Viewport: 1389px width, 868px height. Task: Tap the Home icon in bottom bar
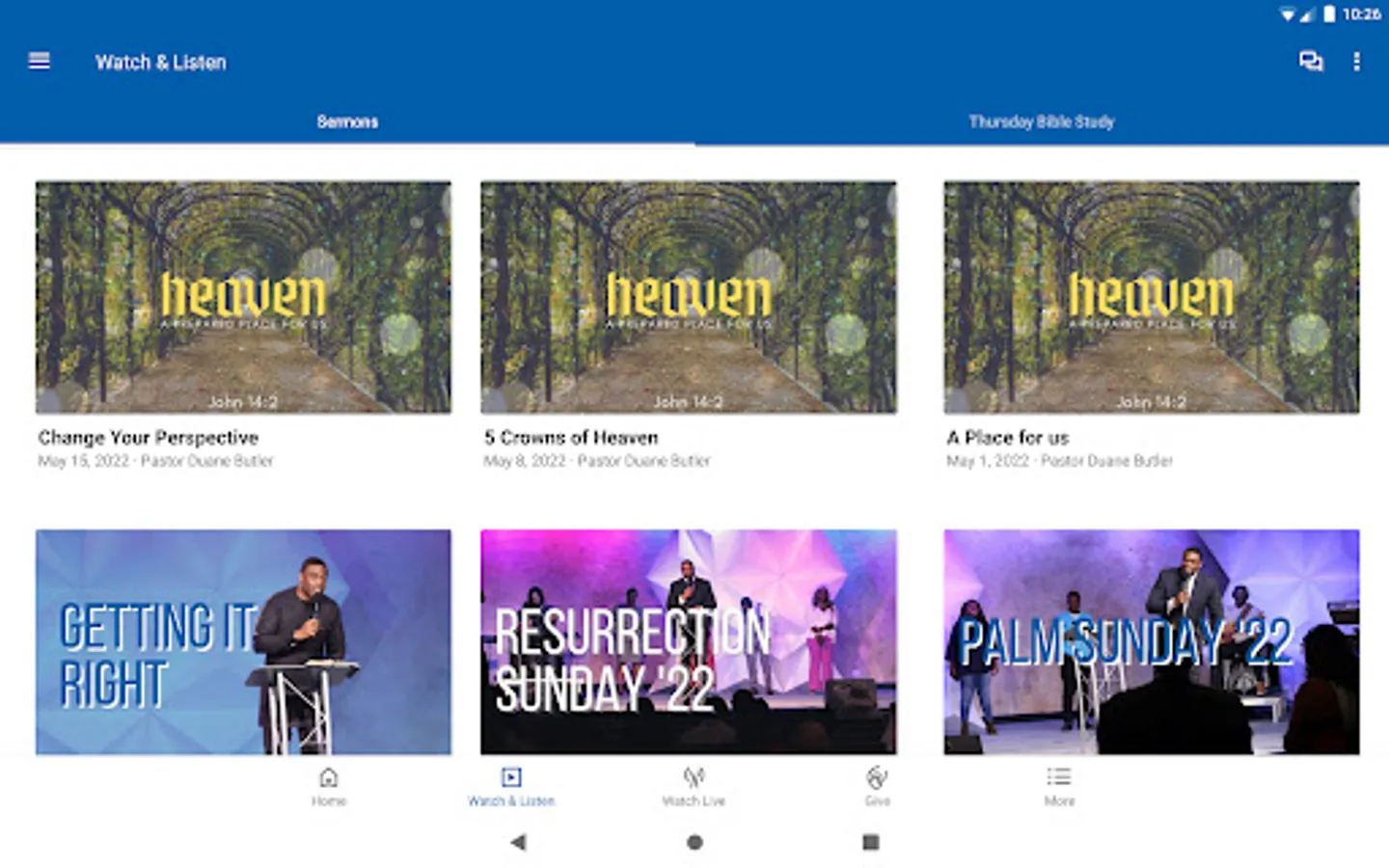[329, 786]
